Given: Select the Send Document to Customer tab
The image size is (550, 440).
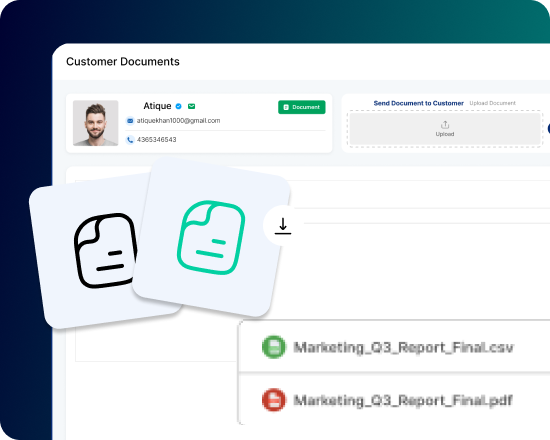Looking at the screenshot, I should pos(418,103).
